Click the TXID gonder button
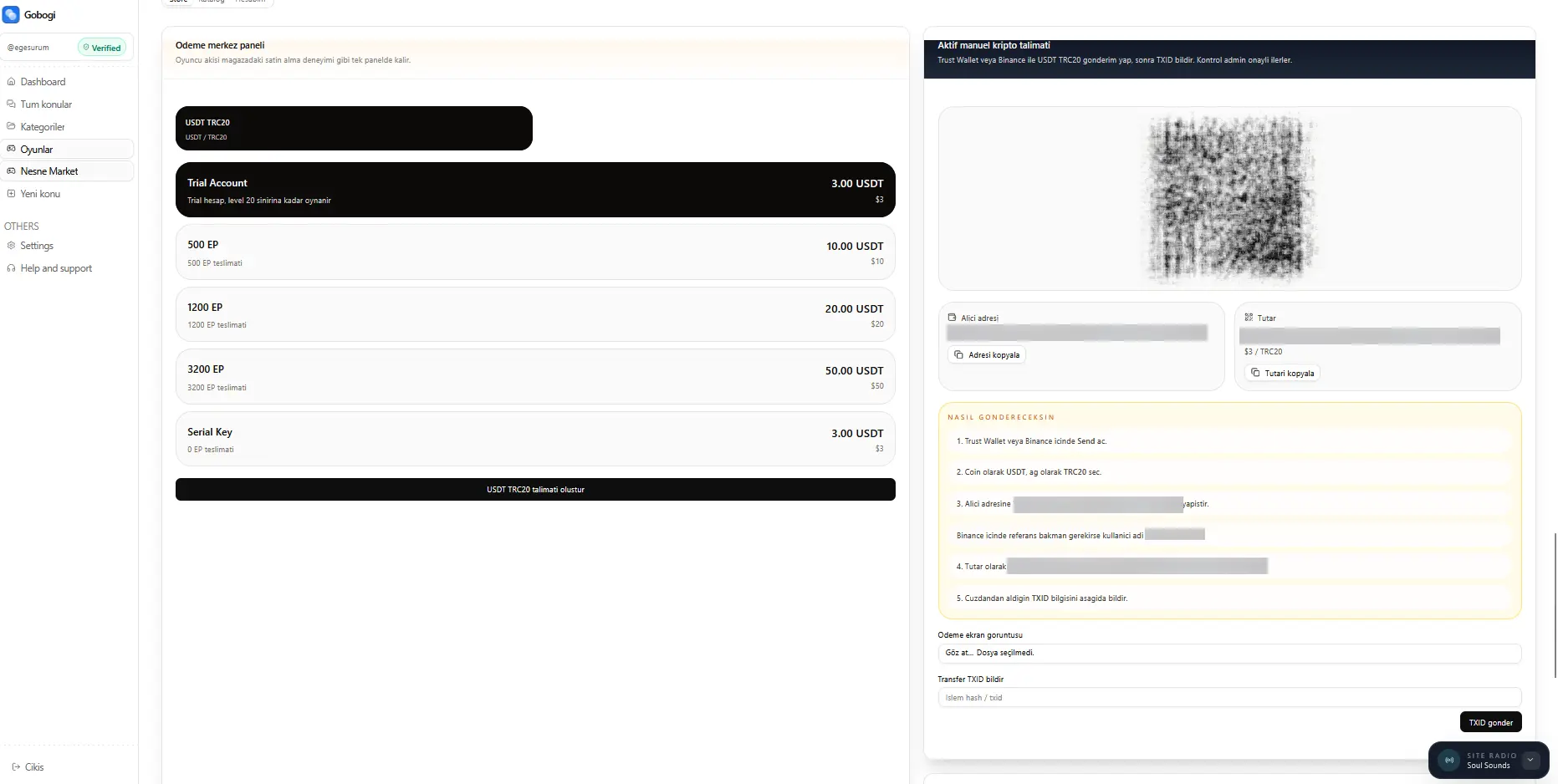1558x784 pixels. coord(1490,723)
